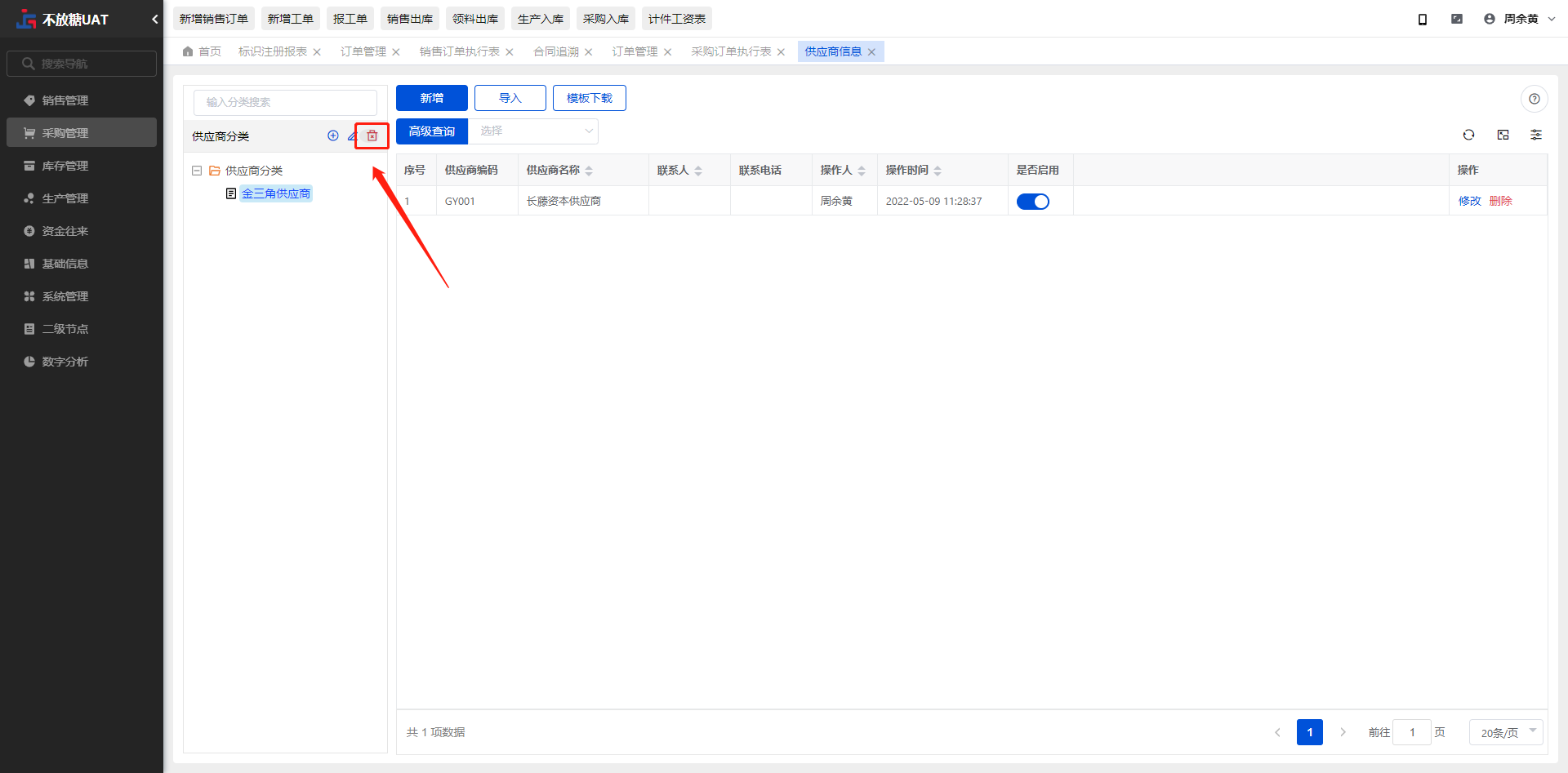Click the 新增销售订单 shortcut

(214, 19)
